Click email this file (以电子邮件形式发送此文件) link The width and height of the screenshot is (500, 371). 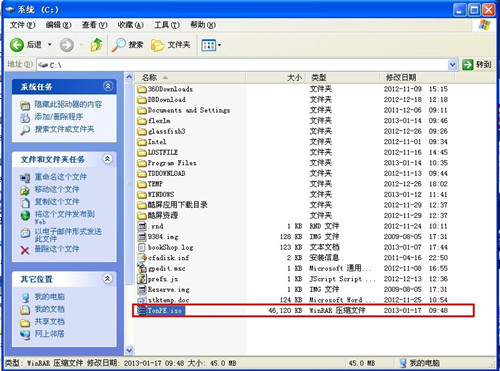[68, 235]
